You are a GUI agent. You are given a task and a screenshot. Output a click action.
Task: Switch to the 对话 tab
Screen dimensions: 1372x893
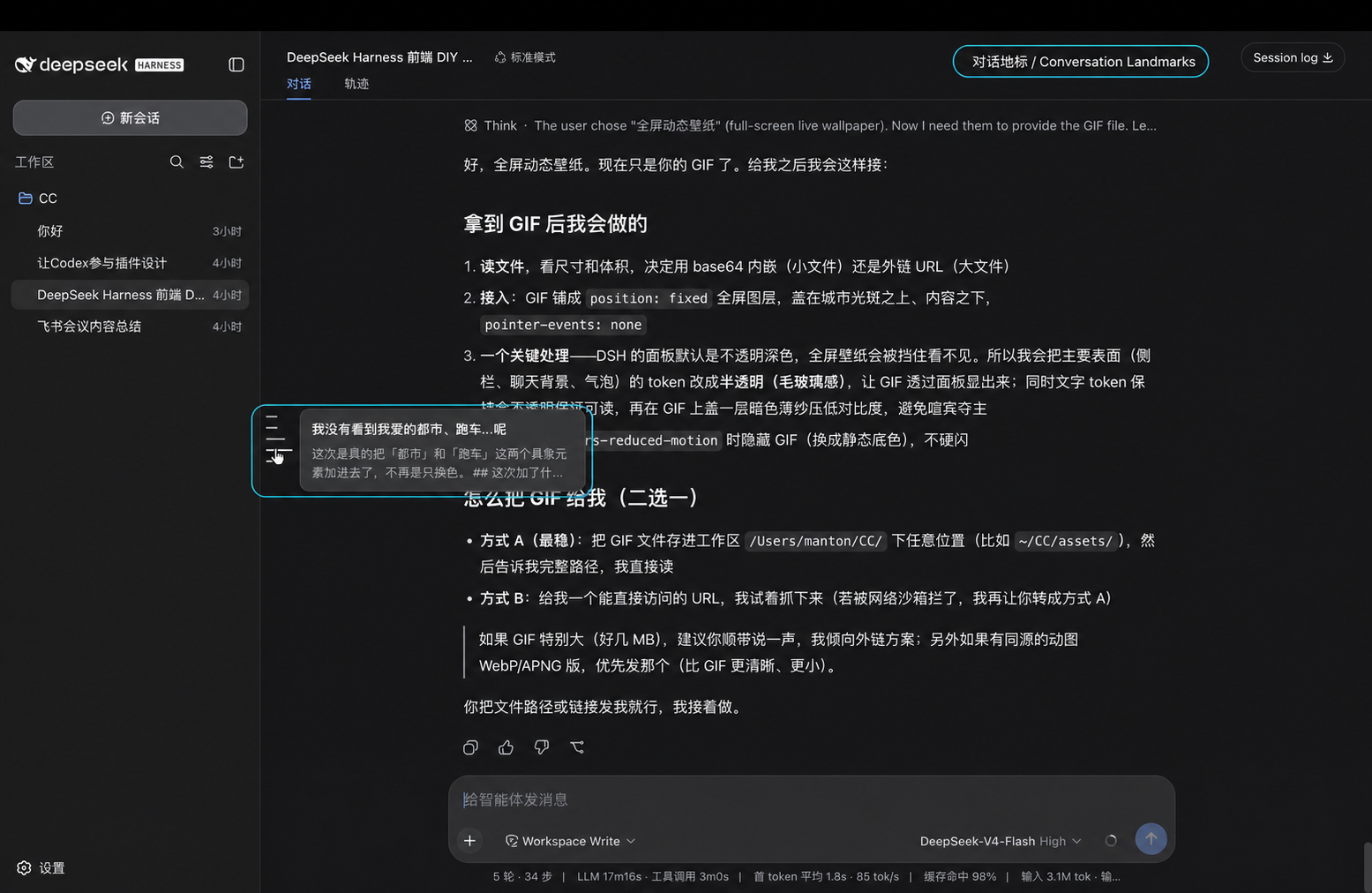(x=298, y=84)
